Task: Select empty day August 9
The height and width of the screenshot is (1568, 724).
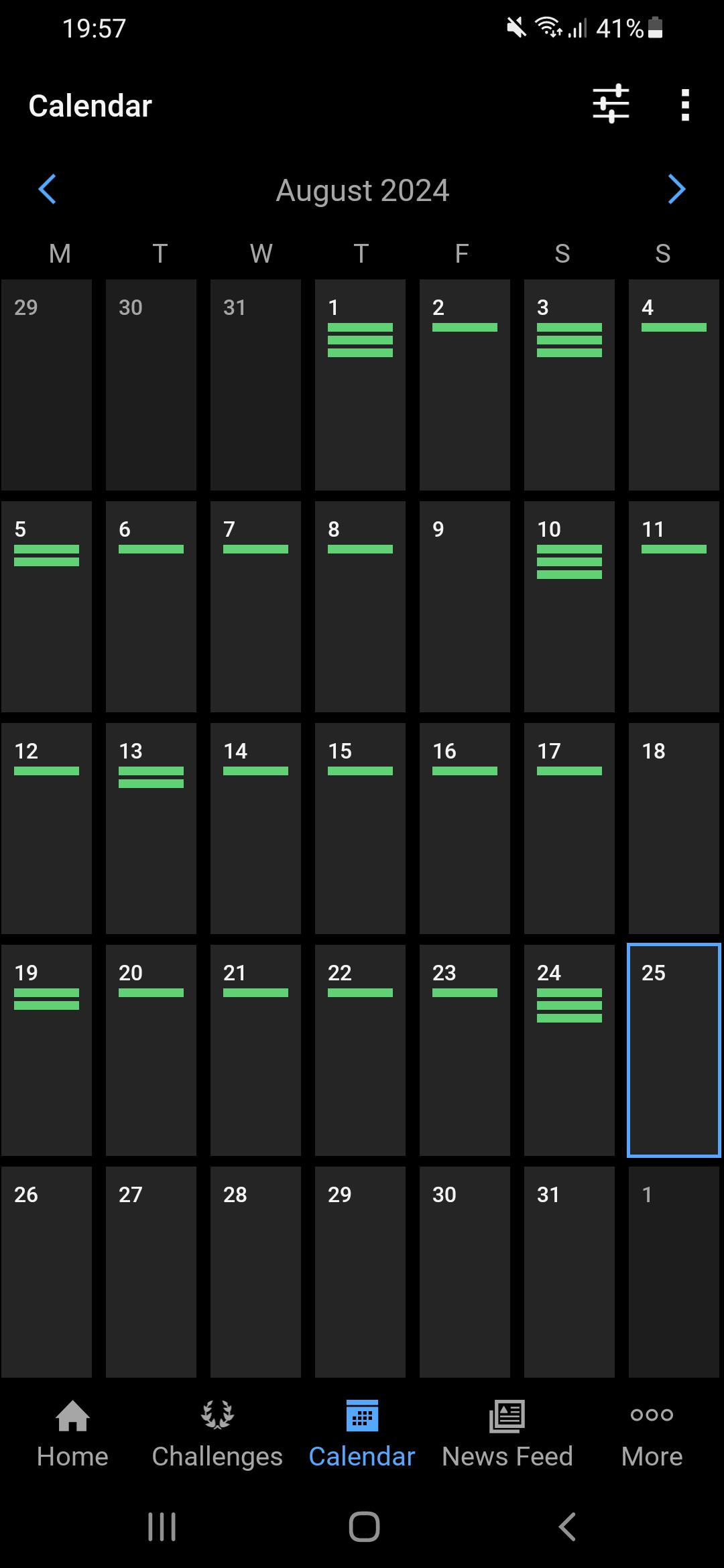Action: 465,606
